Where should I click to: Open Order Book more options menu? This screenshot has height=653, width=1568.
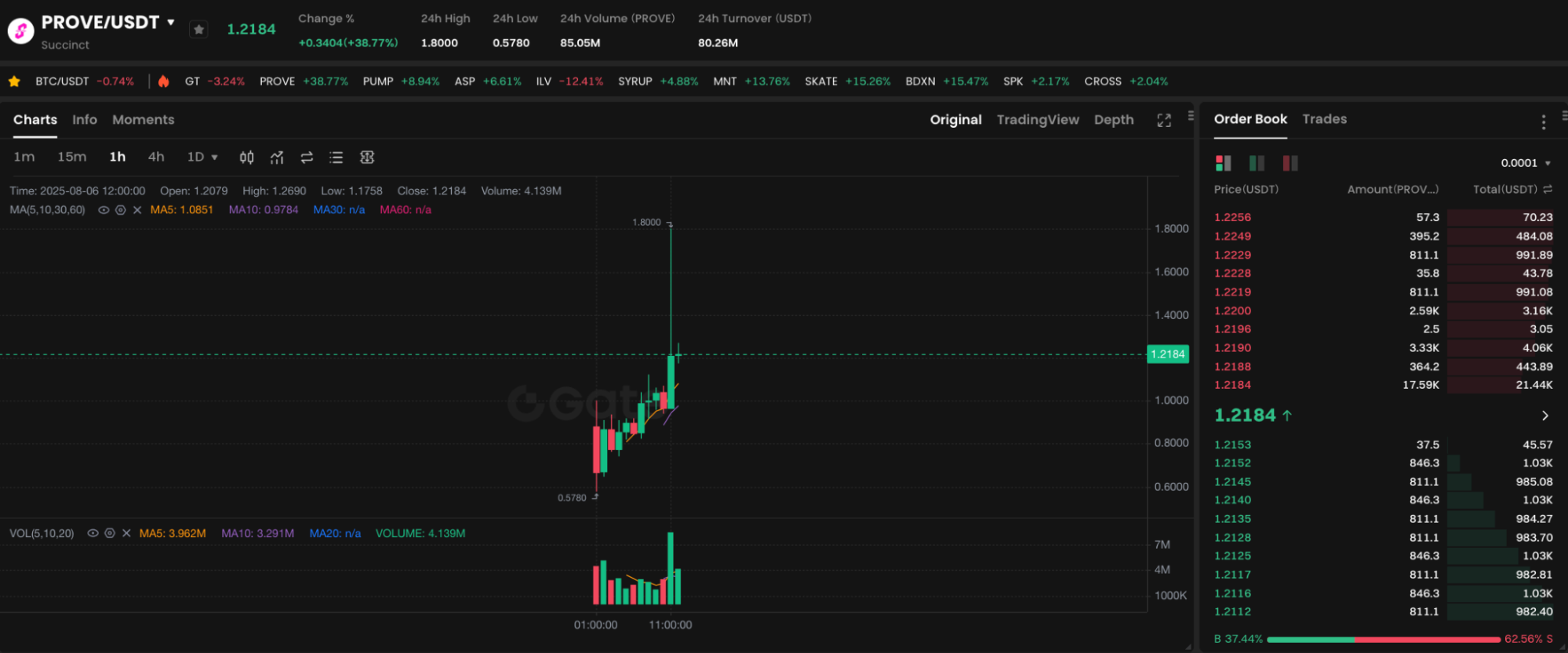tap(1544, 122)
